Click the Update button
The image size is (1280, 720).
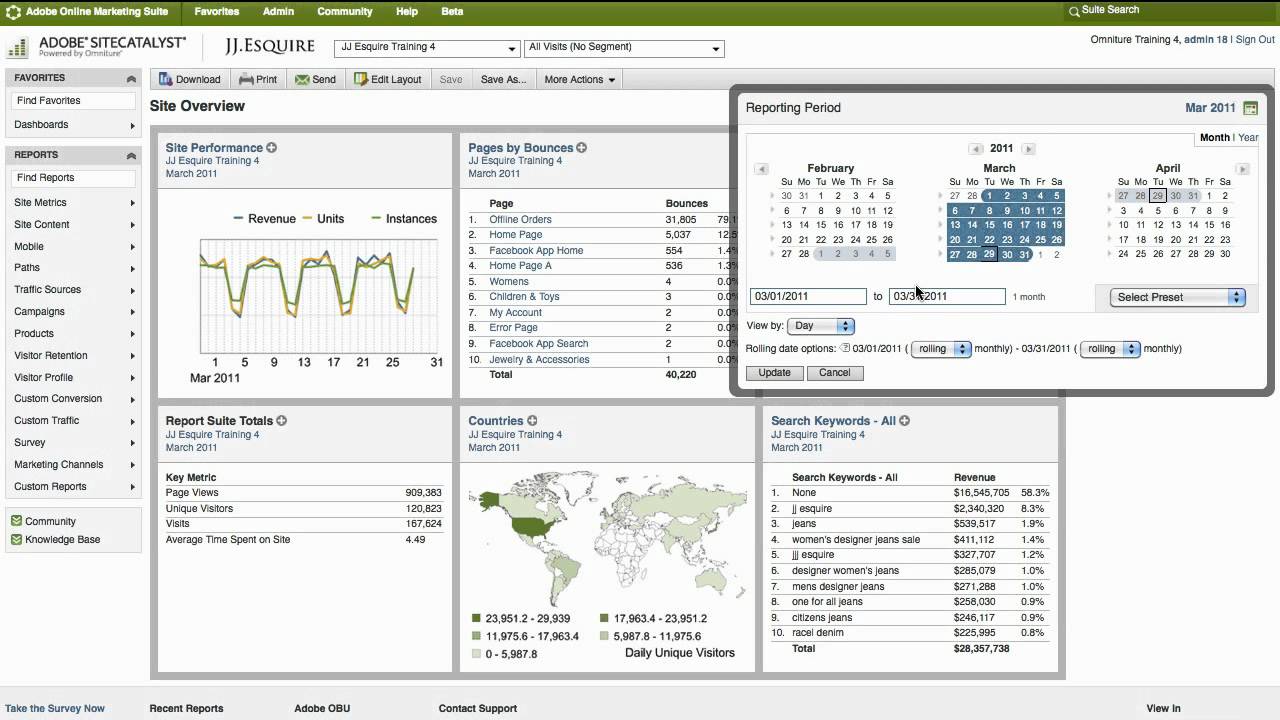[x=774, y=373]
